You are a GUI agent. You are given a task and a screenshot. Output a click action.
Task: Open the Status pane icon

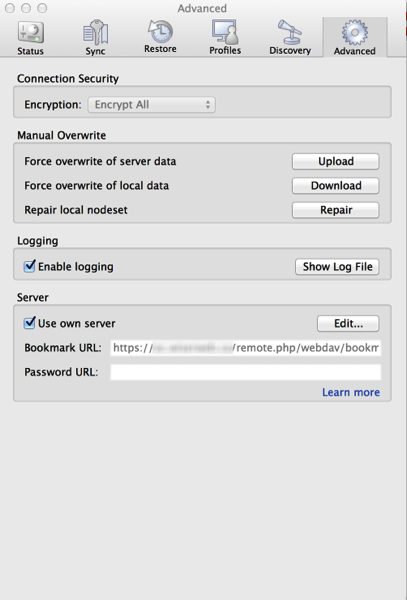(31, 33)
